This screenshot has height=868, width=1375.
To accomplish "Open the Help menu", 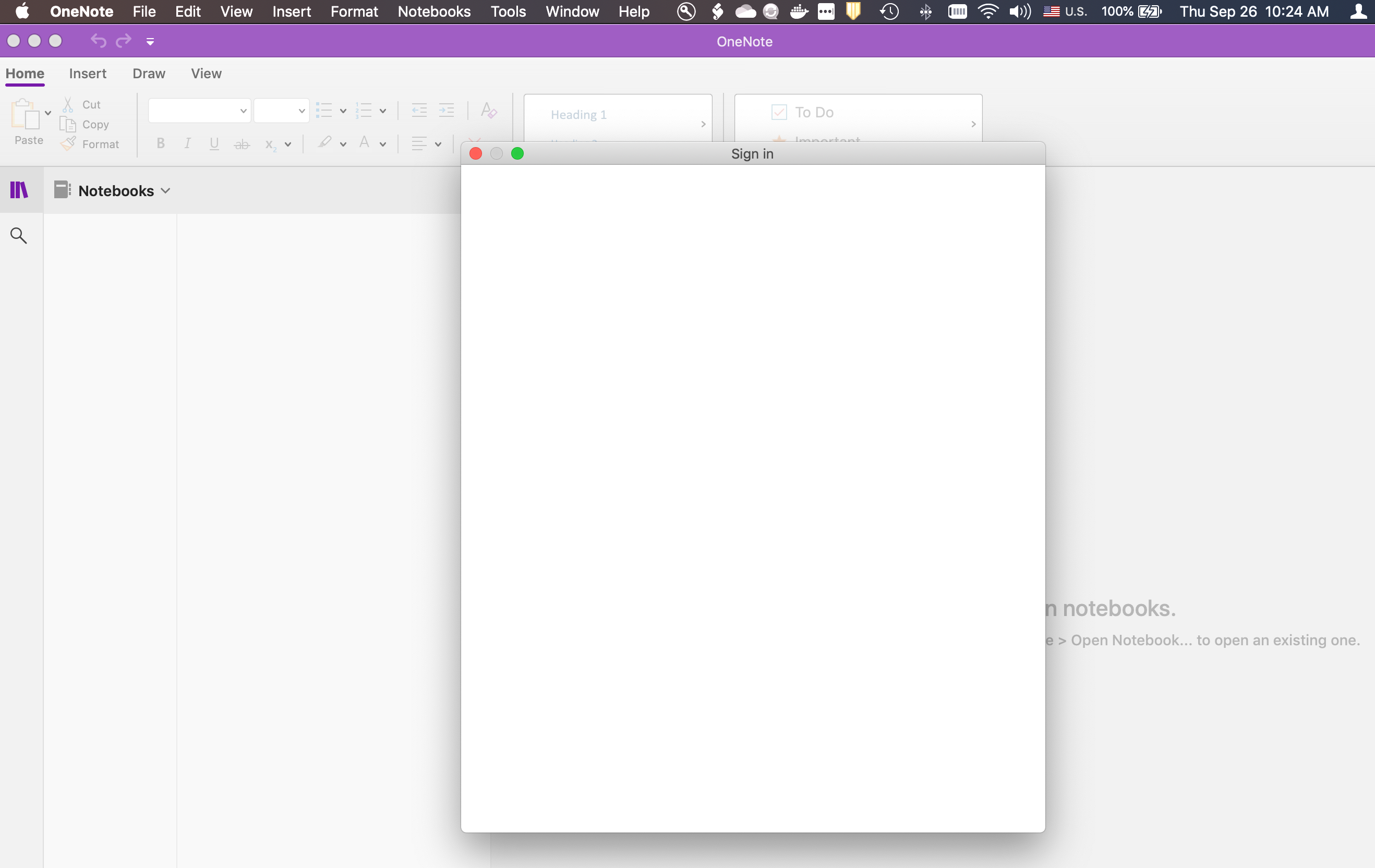I will pyautogui.click(x=634, y=11).
